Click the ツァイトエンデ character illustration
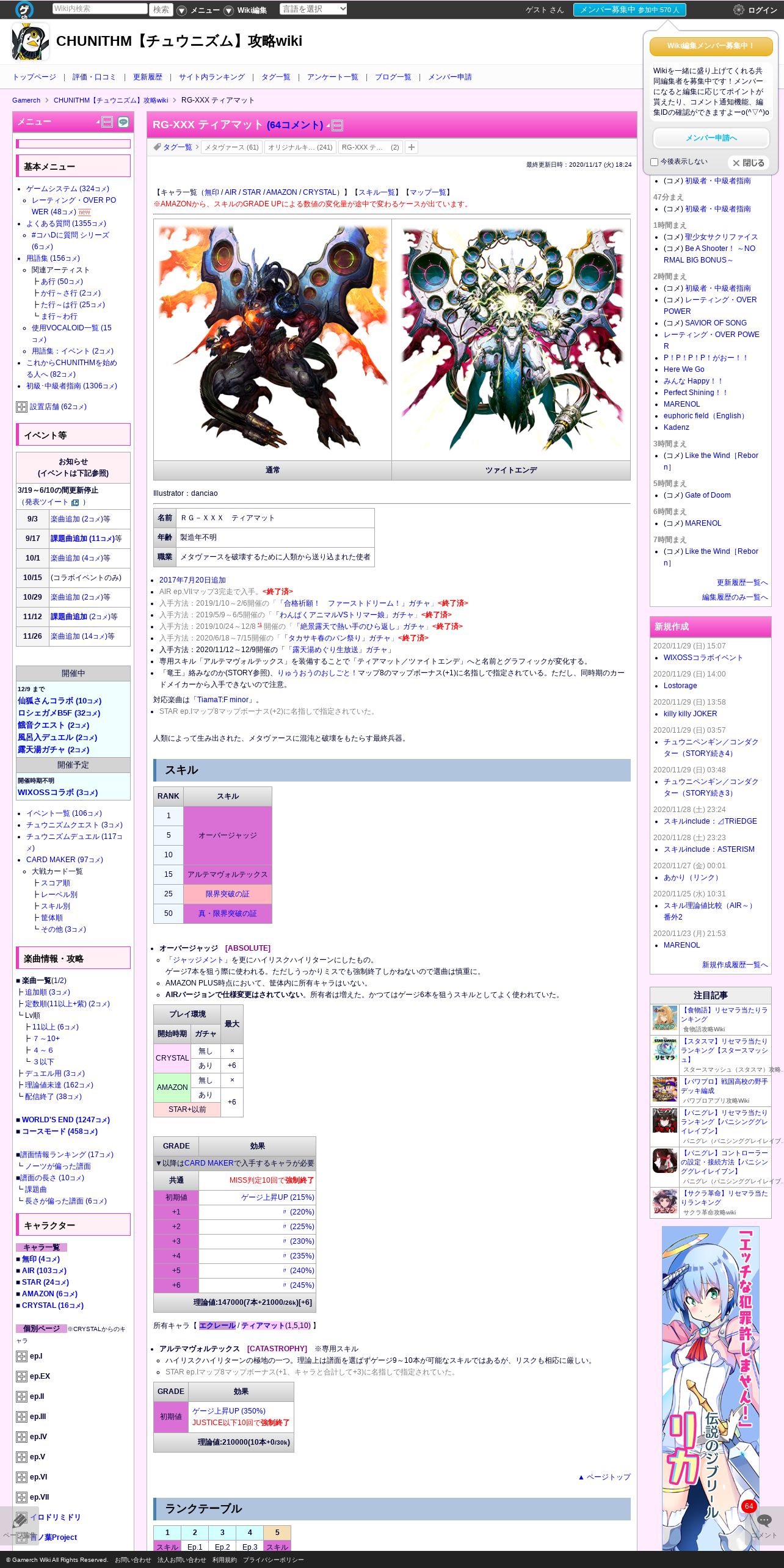 pos(511,339)
